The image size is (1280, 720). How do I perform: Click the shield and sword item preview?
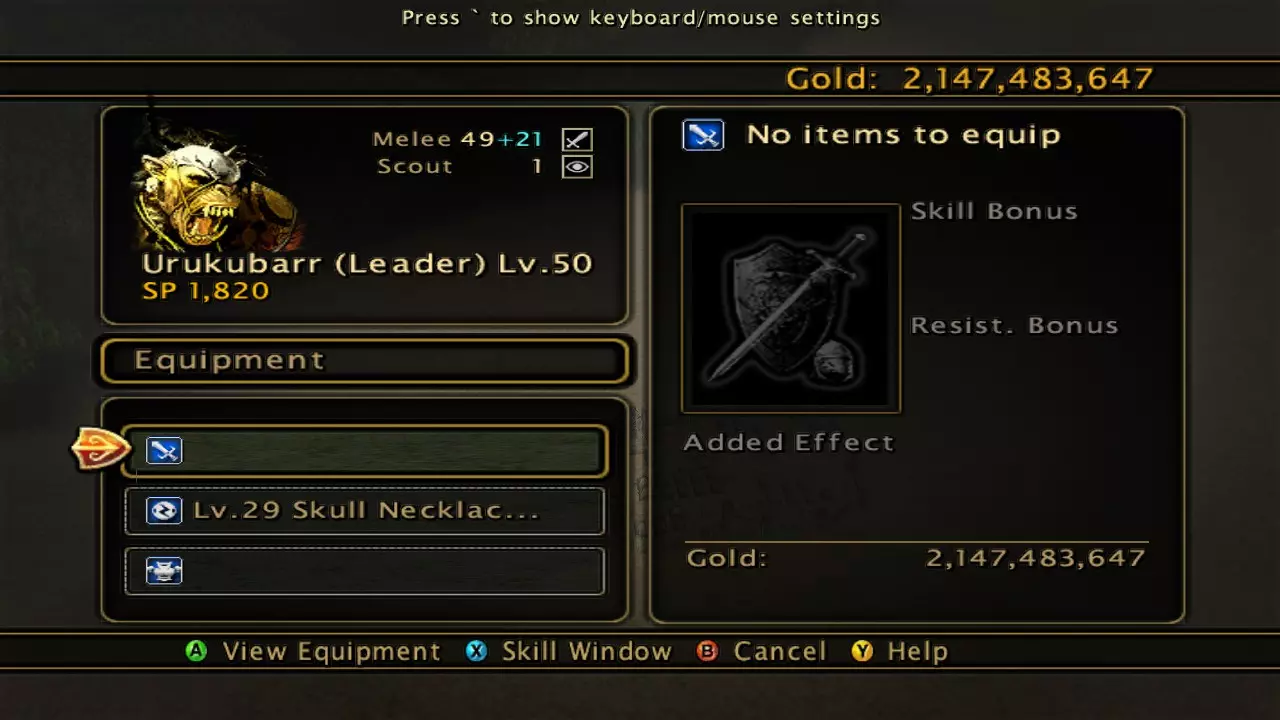pos(791,309)
